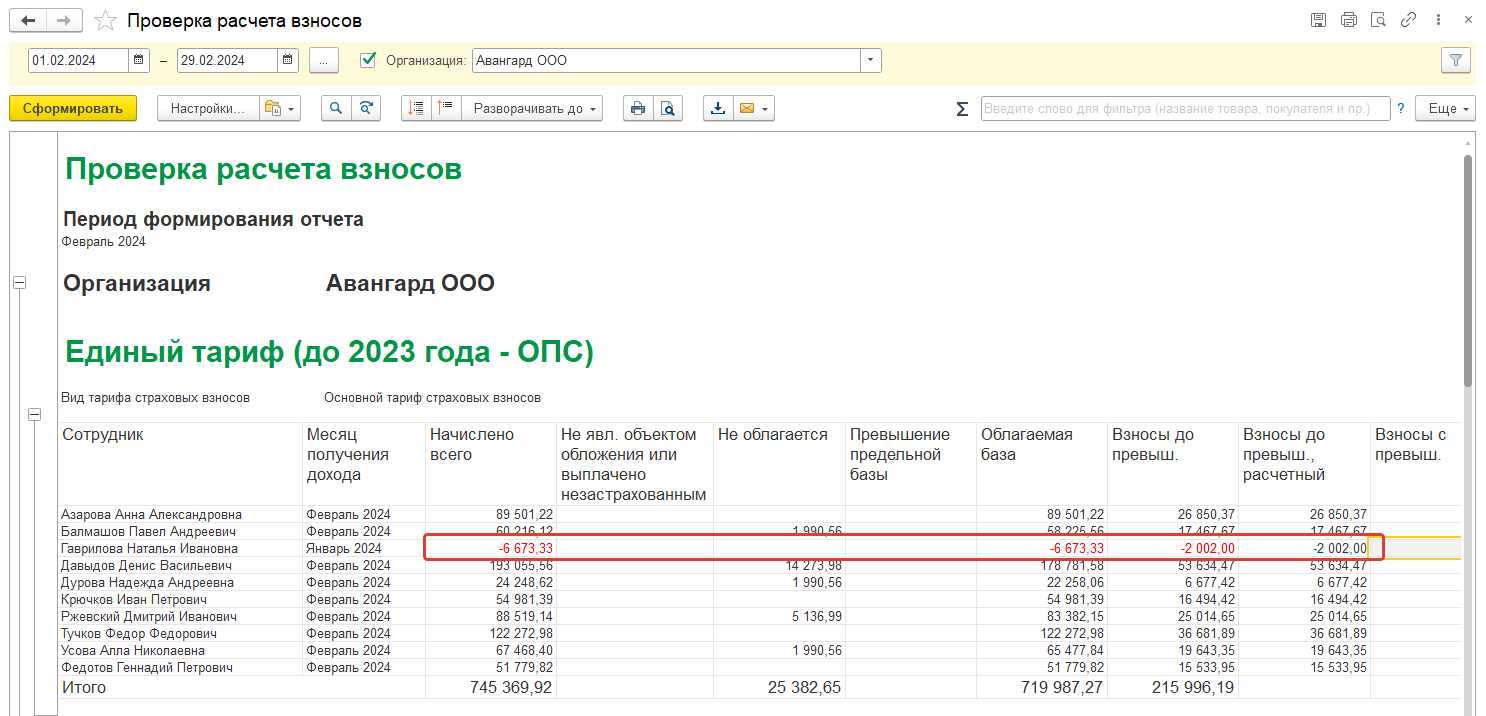The height and width of the screenshot is (716, 1486).
Task: Close the report with the X button
Action: coord(1467,20)
